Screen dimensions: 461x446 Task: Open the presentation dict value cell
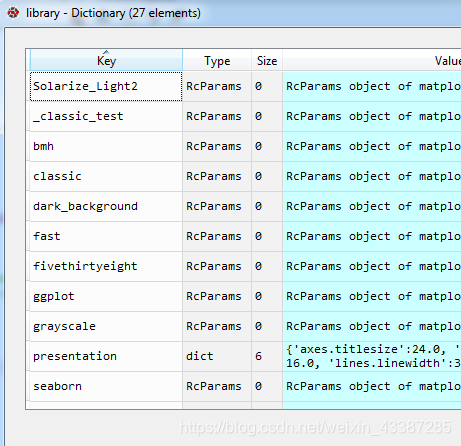pos(372,356)
